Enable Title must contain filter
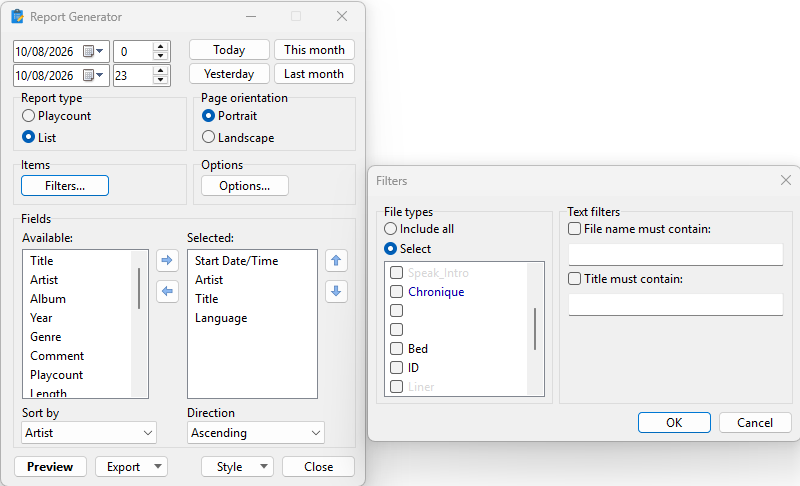The height and width of the screenshot is (486, 800). pyautogui.click(x=574, y=278)
